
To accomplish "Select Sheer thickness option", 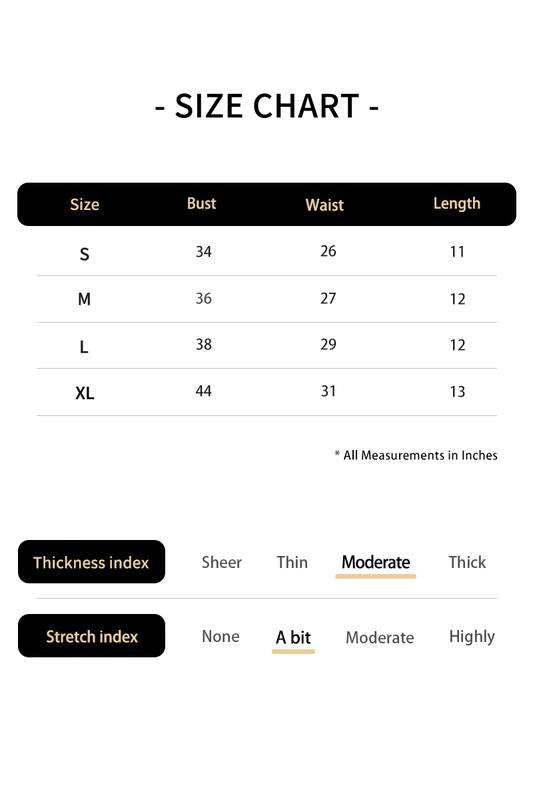I will pyautogui.click(x=221, y=562).
